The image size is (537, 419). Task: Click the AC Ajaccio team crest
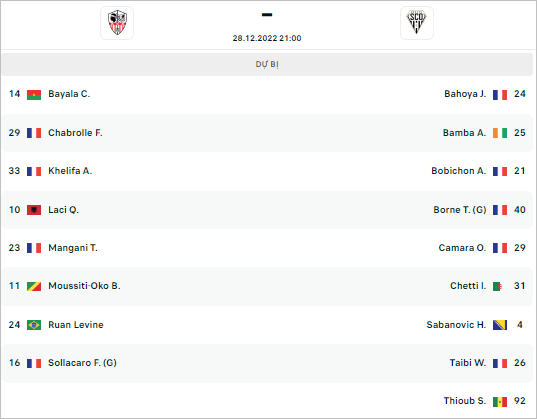click(x=117, y=23)
